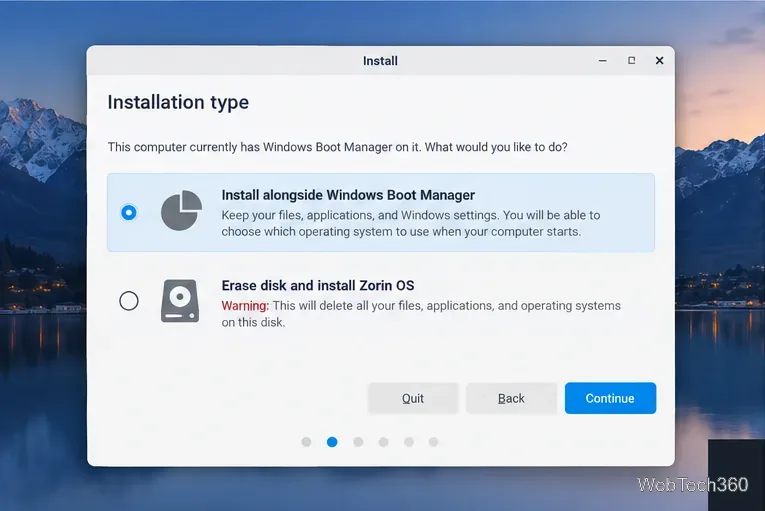This screenshot has height=511, width=765.
Task: Minimize the Install window
Action: click(603, 61)
